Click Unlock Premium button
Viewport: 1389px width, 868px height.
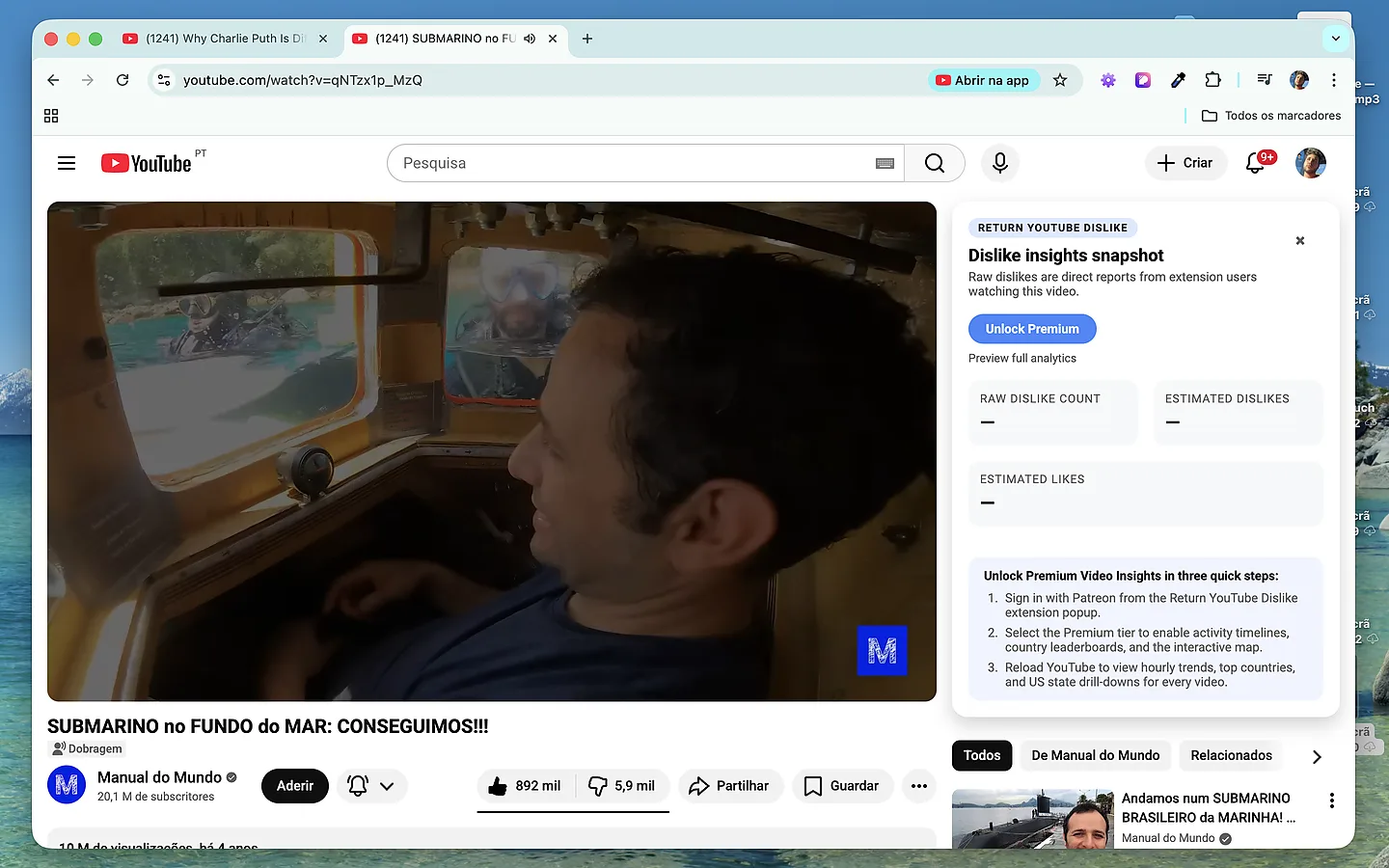[x=1032, y=329]
